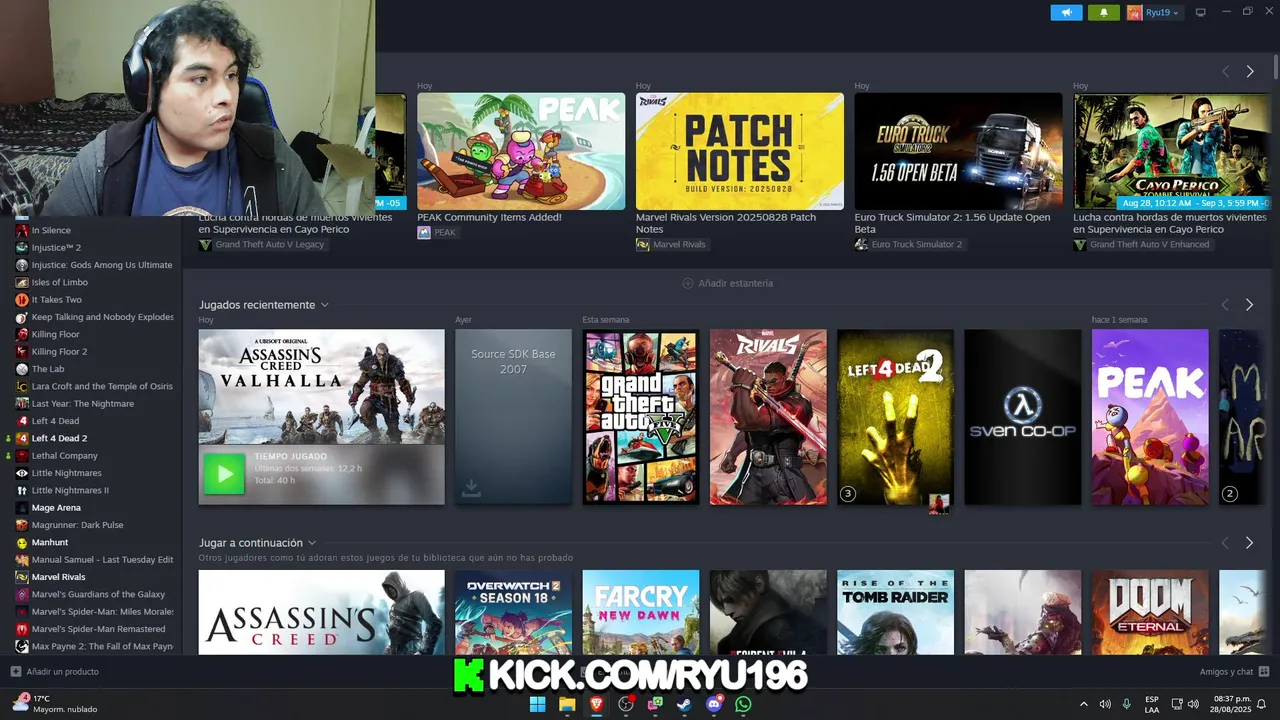1280x720 pixels.
Task: Open Big Picture mode monitor icon
Action: pyautogui.click(x=1201, y=12)
